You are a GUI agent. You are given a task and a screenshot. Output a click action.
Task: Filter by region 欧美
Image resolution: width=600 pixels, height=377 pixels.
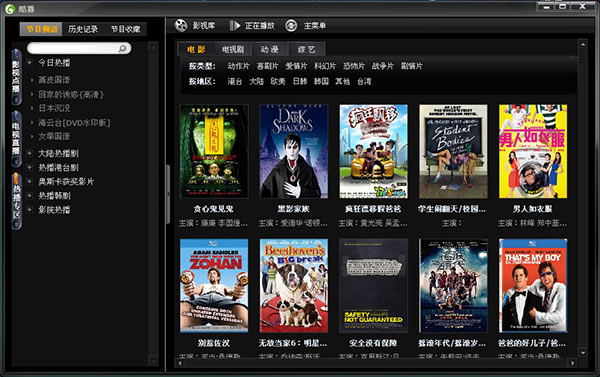click(x=278, y=81)
